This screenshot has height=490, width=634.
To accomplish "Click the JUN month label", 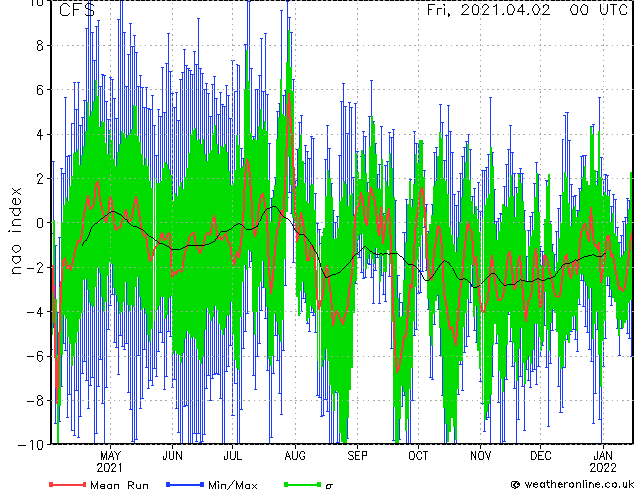I will point(173,456).
